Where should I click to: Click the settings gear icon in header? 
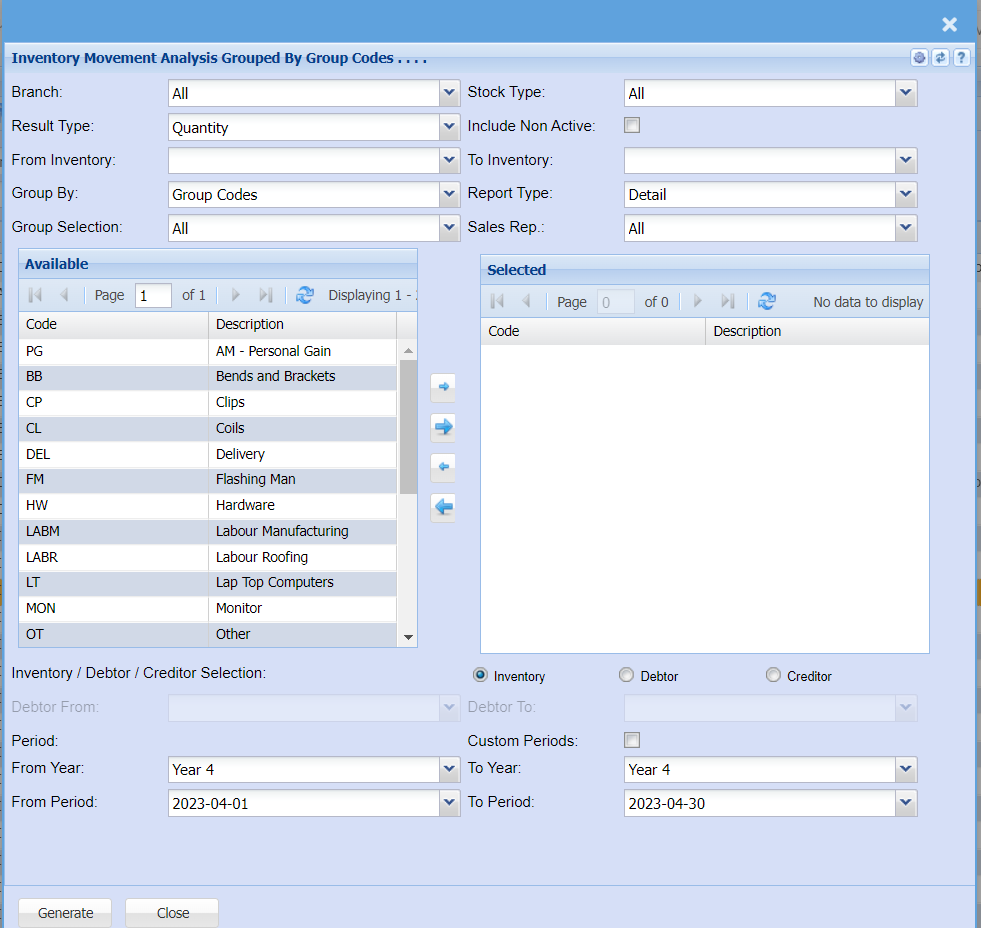(x=919, y=58)
